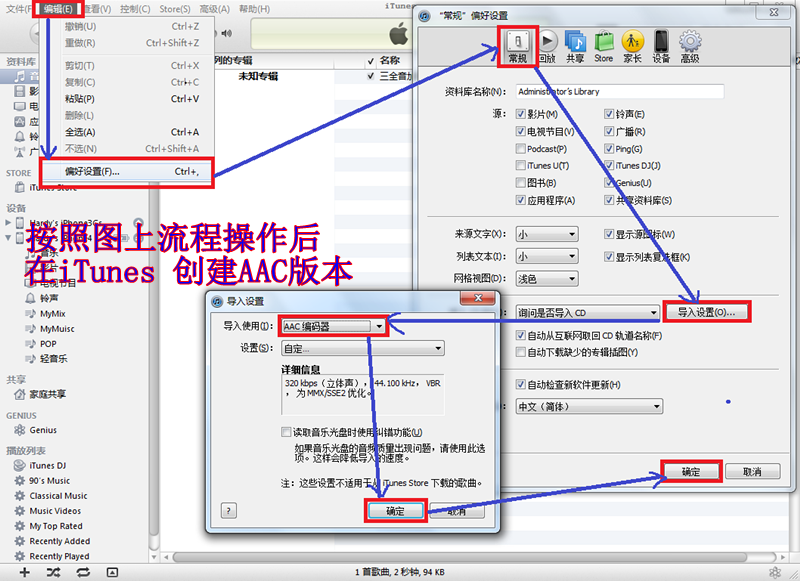Click the horizontal scrollbar of song list
Image resolution: width=800 pixels, height=581 pixels.
(x=459, y=557)
